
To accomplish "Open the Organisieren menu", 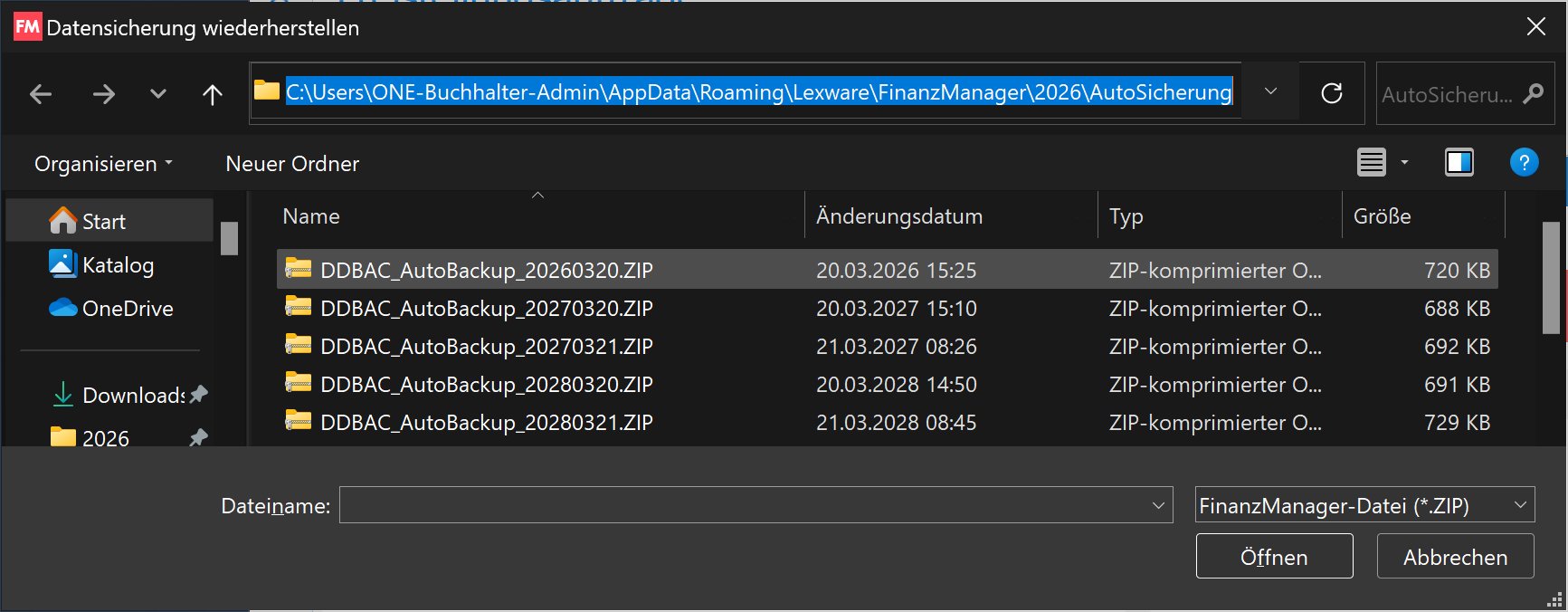I will tap(102, 164).
